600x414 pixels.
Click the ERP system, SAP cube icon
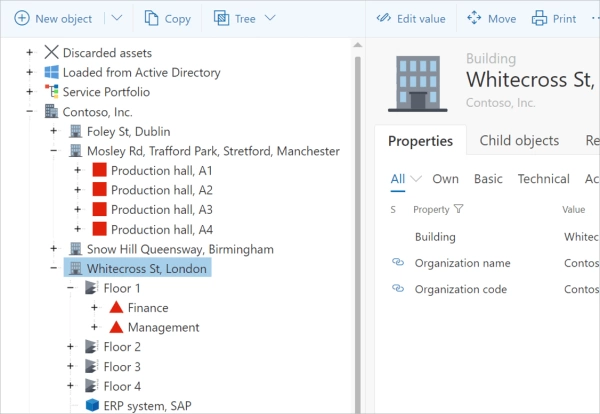tap(92, 405)
